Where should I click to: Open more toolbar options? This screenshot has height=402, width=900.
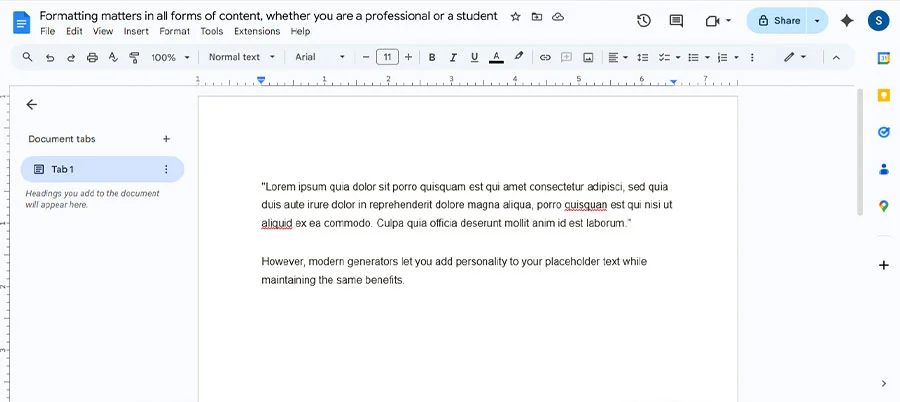tap(752, 57)
